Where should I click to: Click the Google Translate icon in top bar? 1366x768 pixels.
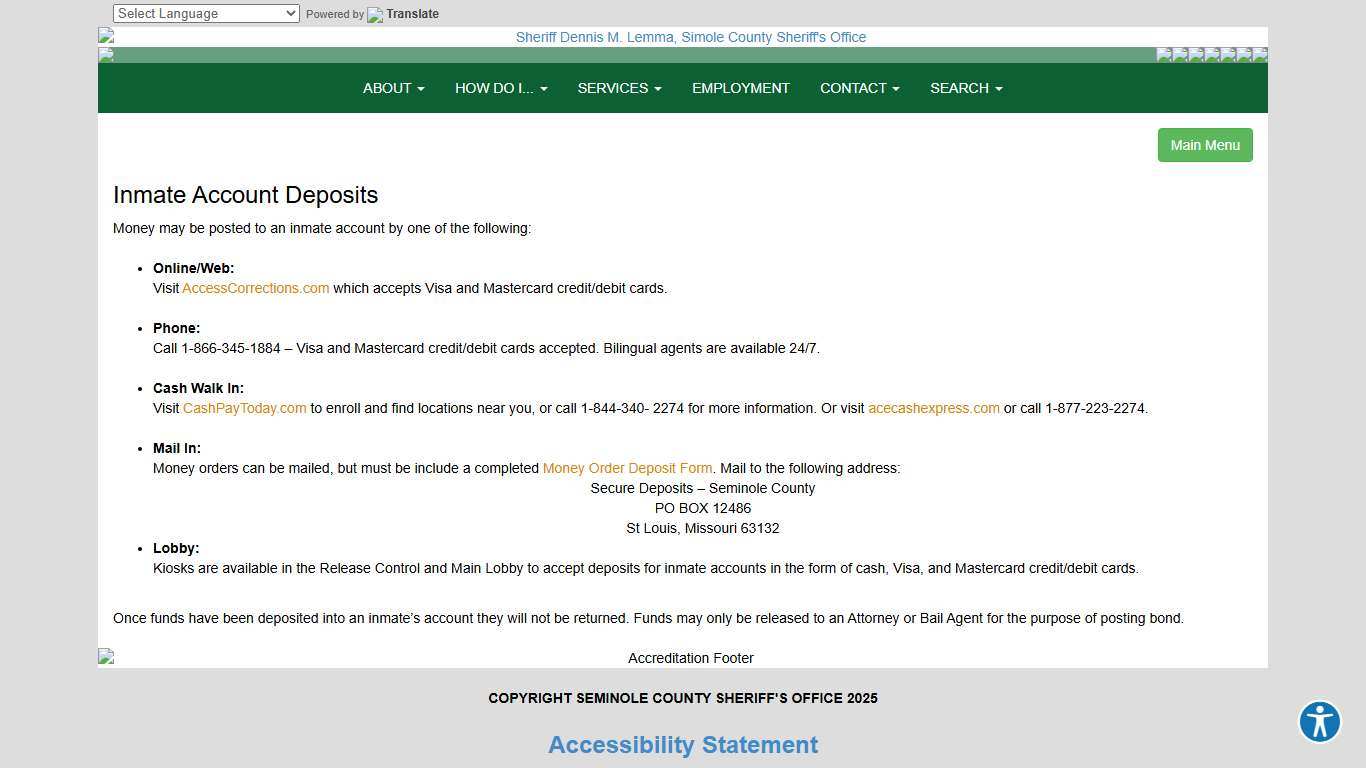click(374, 14)
